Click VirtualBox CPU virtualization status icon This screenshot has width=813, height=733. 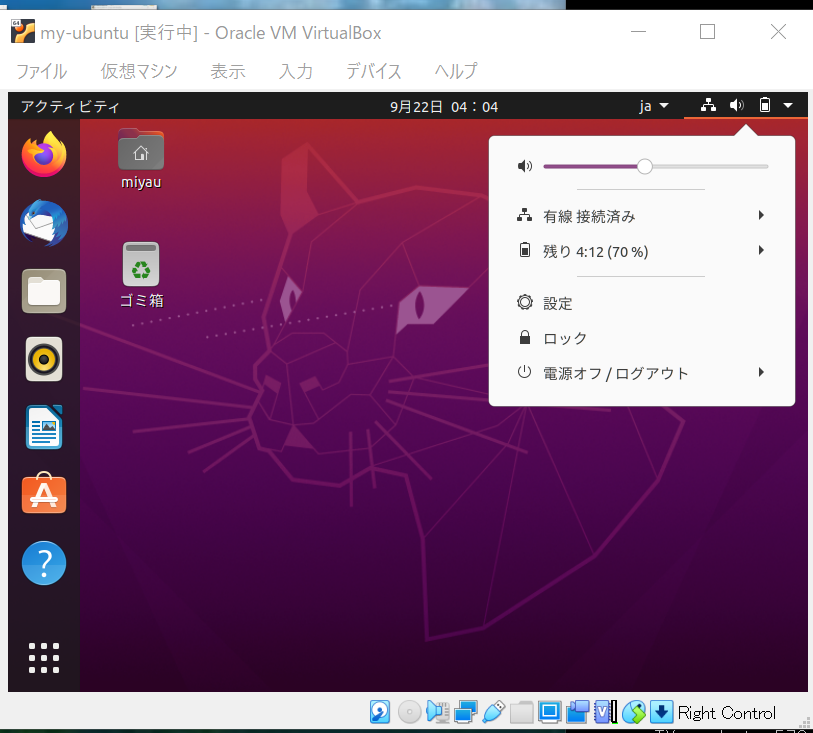605,712
